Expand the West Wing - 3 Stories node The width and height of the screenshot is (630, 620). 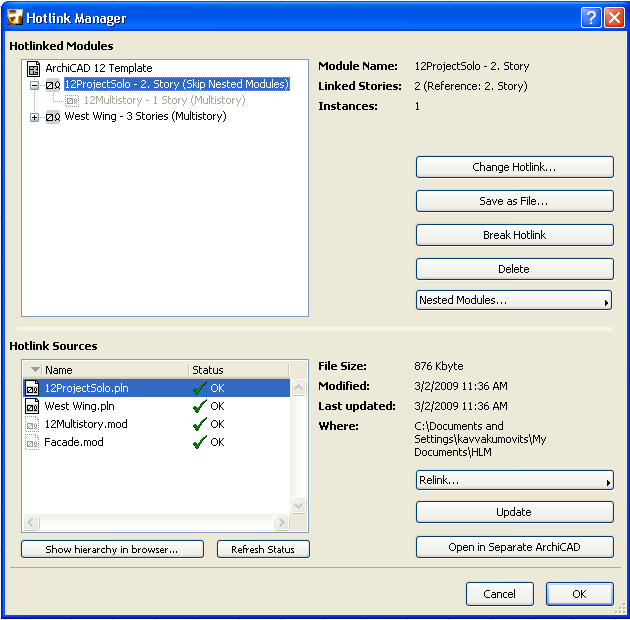click(35, 117)
